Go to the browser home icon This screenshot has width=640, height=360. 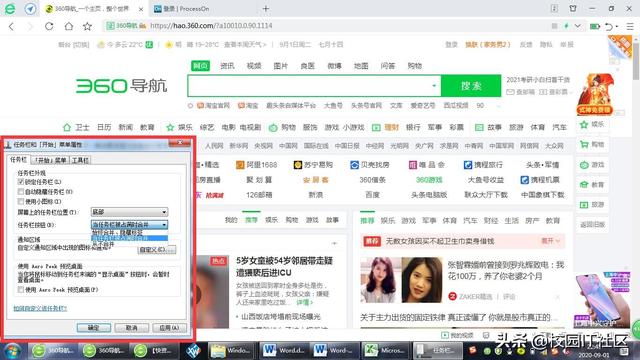[69, 26]
